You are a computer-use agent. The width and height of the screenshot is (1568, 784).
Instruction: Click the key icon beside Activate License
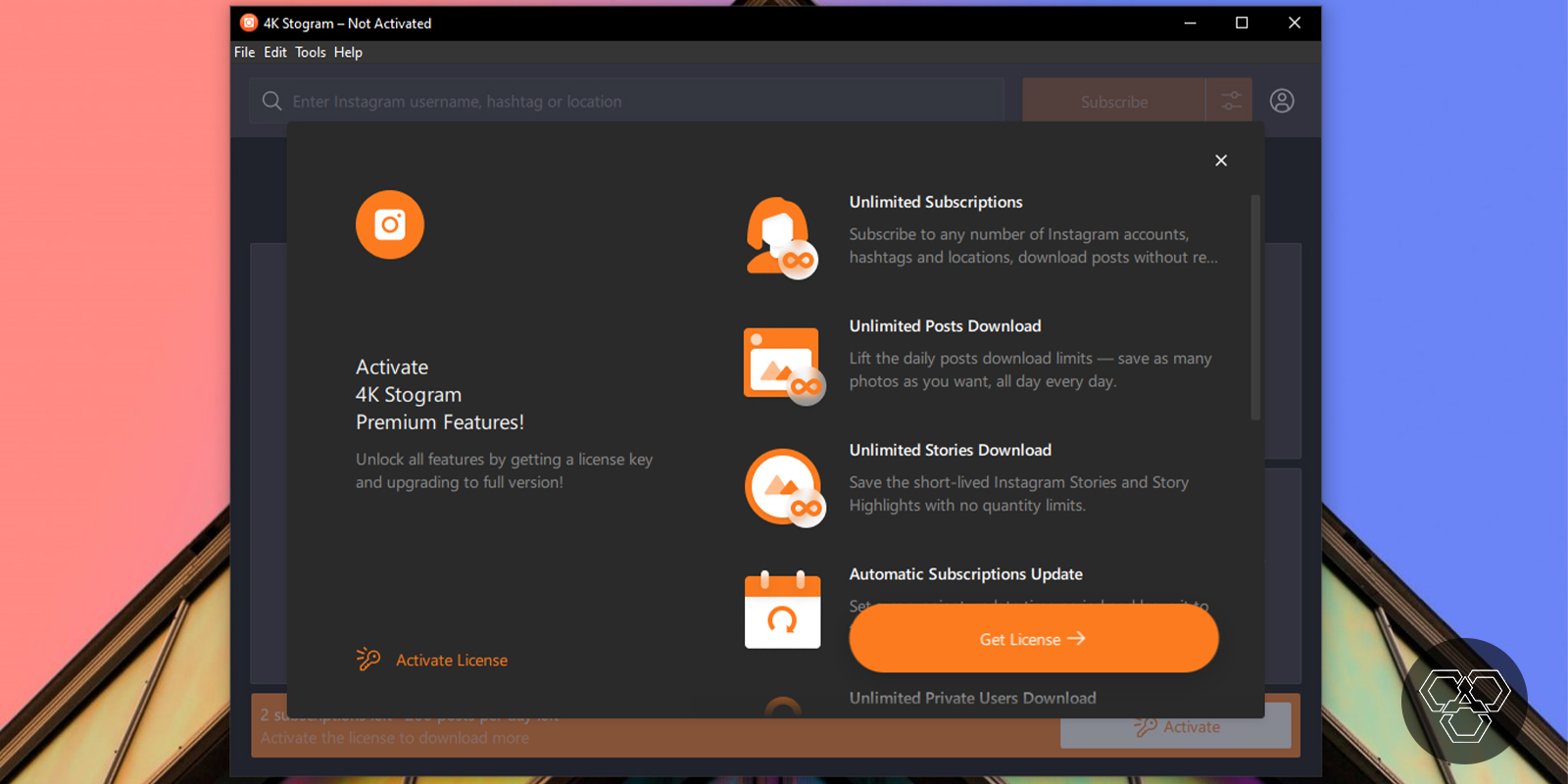point(368,659)
